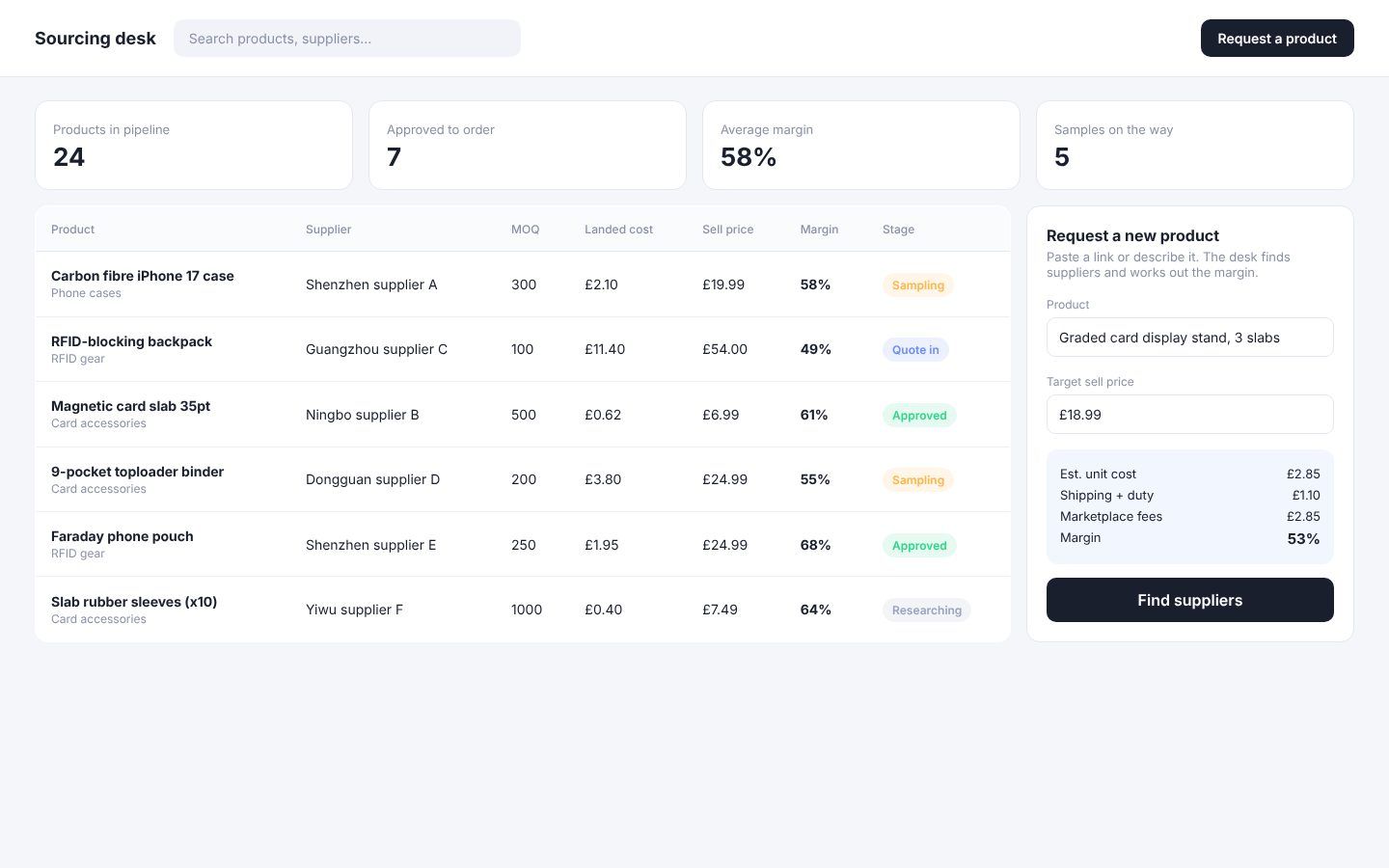Click the Sourcing desk title

coord(95,39)
